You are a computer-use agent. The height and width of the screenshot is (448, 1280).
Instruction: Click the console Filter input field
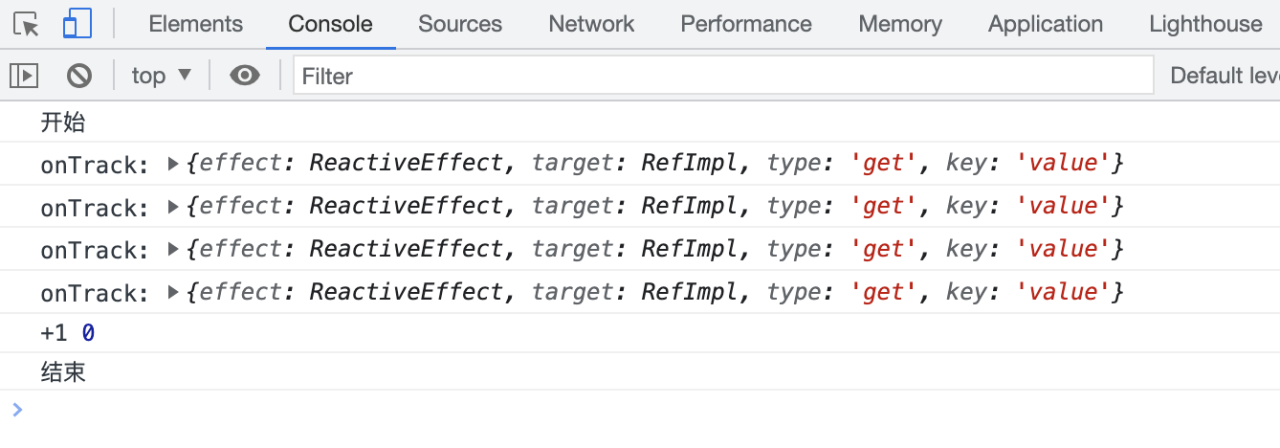[x=722, y=75]
